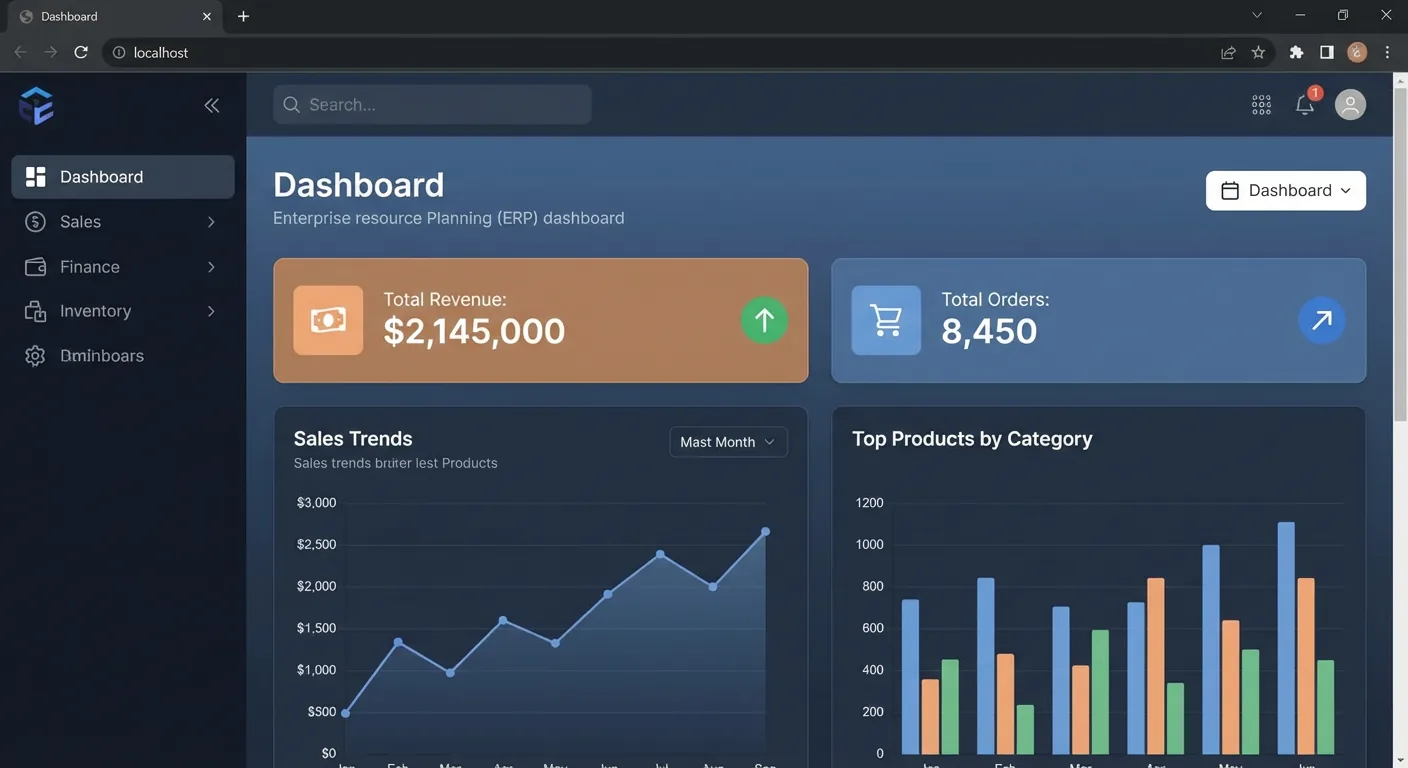Select Dashboard in the sidebar
This screenshot has height=768, width=1408.
tap(123, 177)
